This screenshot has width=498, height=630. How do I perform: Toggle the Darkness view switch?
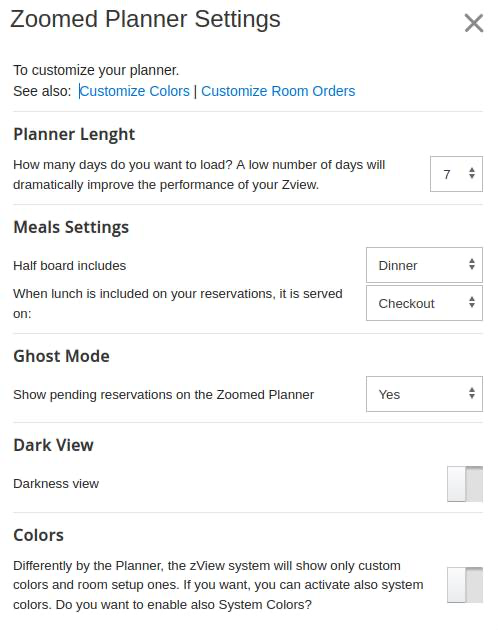pyautogui.click(x=465, y=484)
